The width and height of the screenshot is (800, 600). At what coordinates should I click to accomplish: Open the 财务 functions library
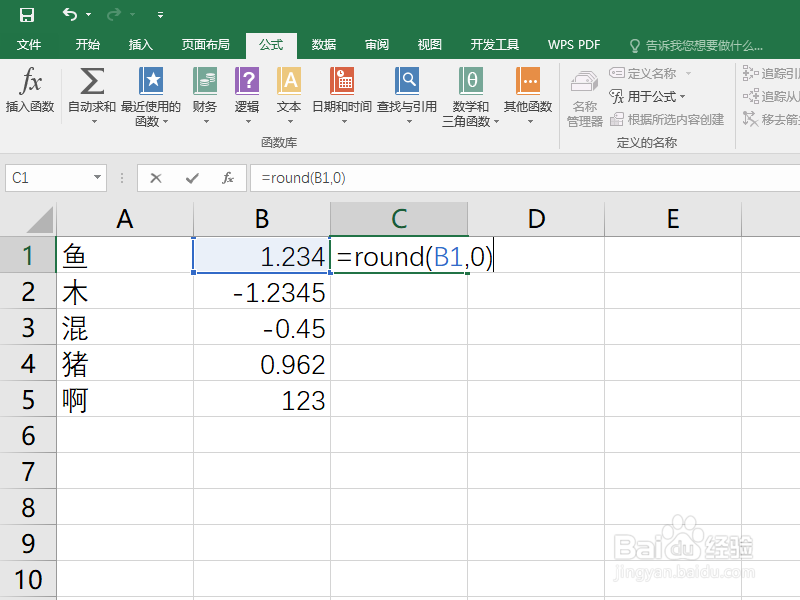205,96
